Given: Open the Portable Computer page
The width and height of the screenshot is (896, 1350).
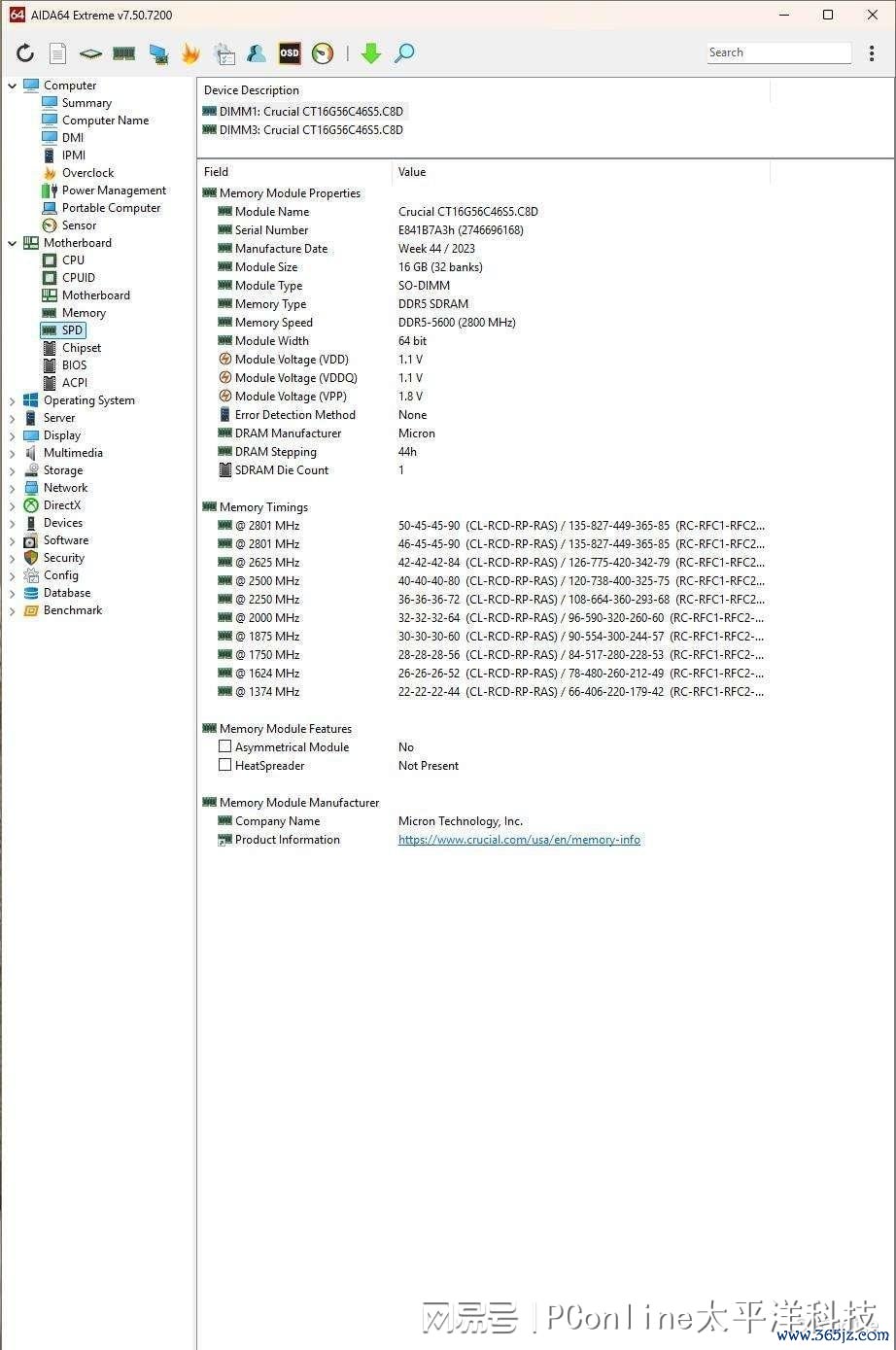Looking at the screenshot, I should 111,208.
